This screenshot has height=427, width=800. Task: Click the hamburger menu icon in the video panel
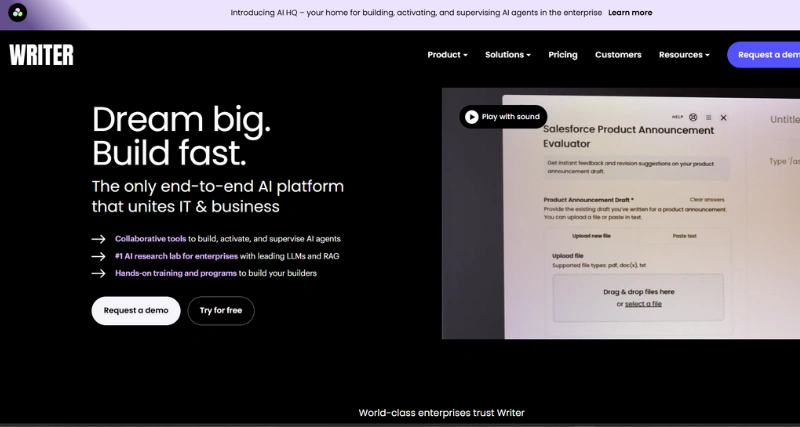[707, 117]
